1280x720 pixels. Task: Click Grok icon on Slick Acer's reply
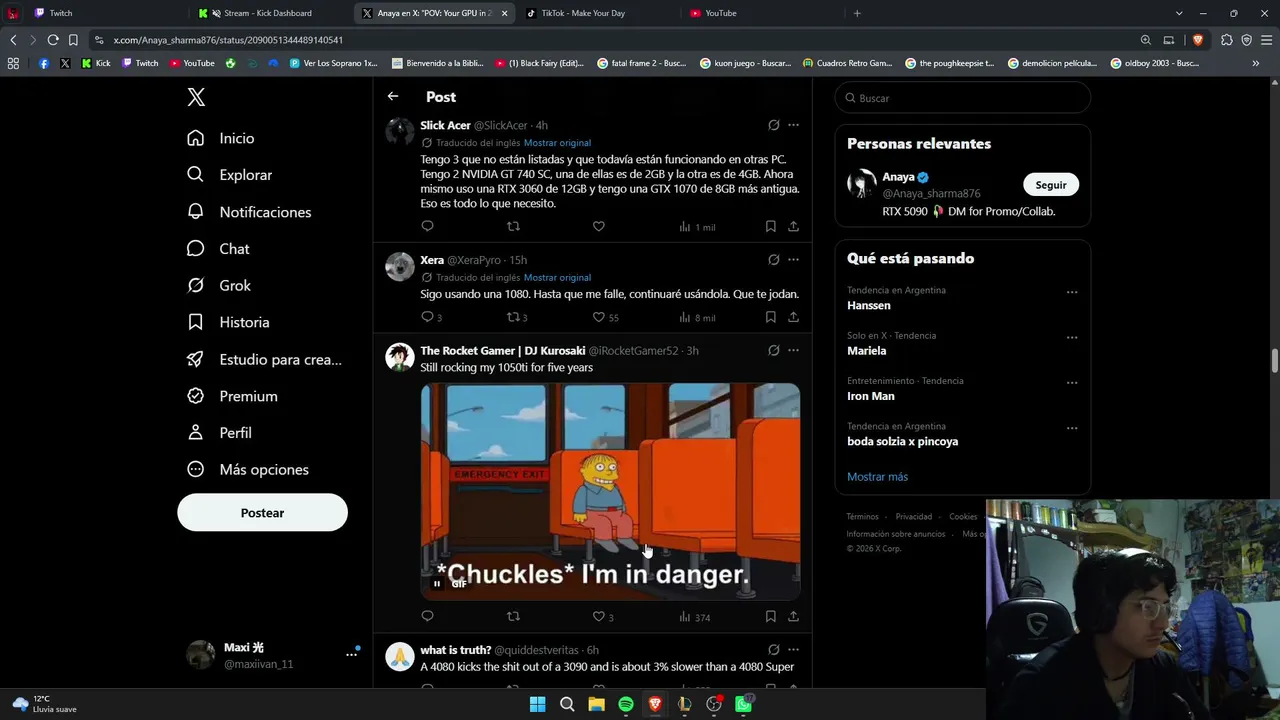click(773, 125)
